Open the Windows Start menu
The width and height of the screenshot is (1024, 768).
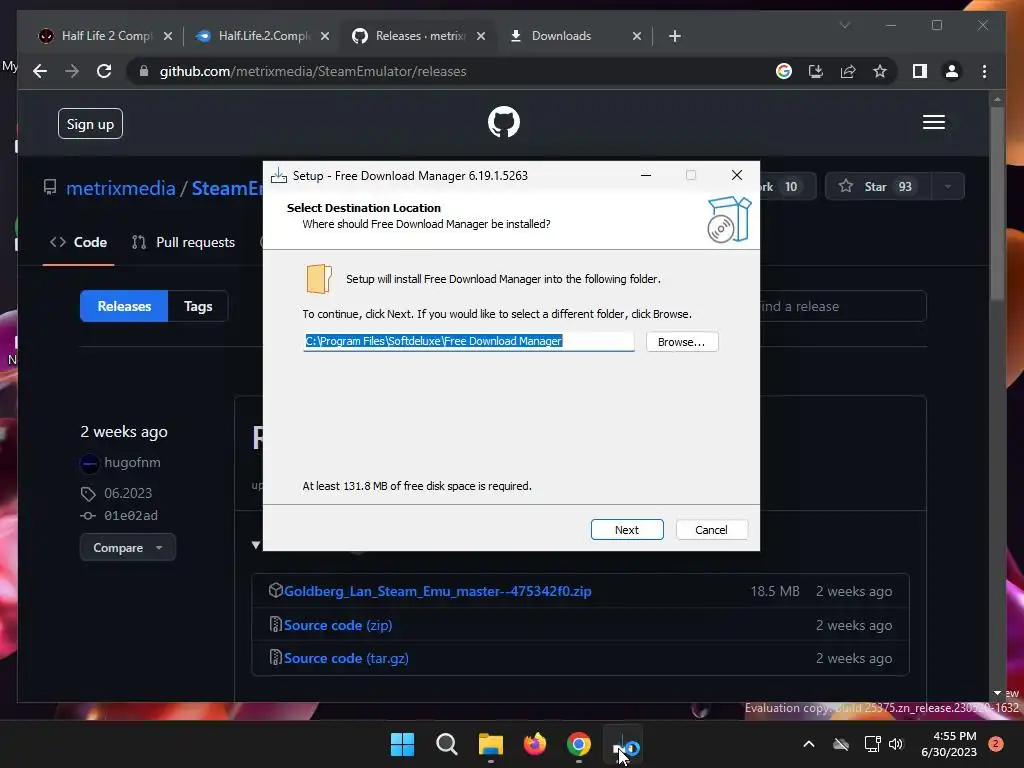402,744
